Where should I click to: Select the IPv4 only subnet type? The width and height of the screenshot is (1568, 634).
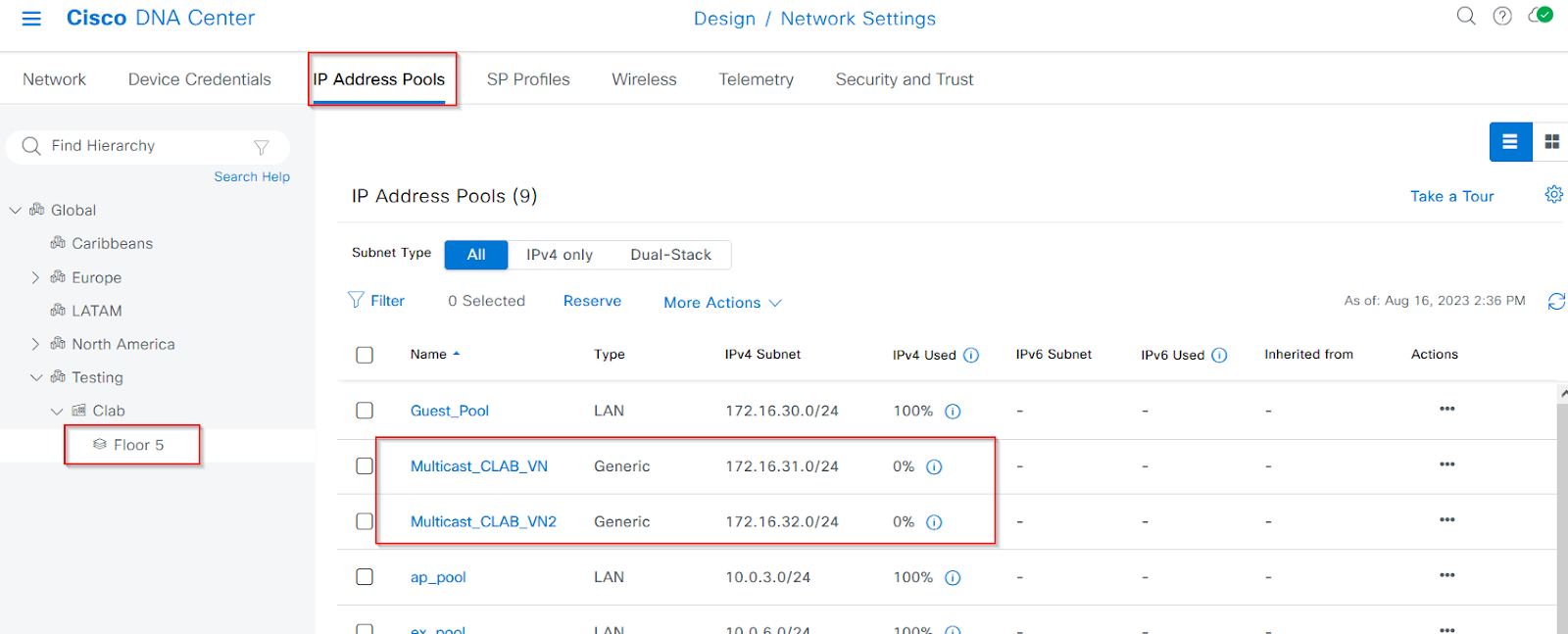560,255
